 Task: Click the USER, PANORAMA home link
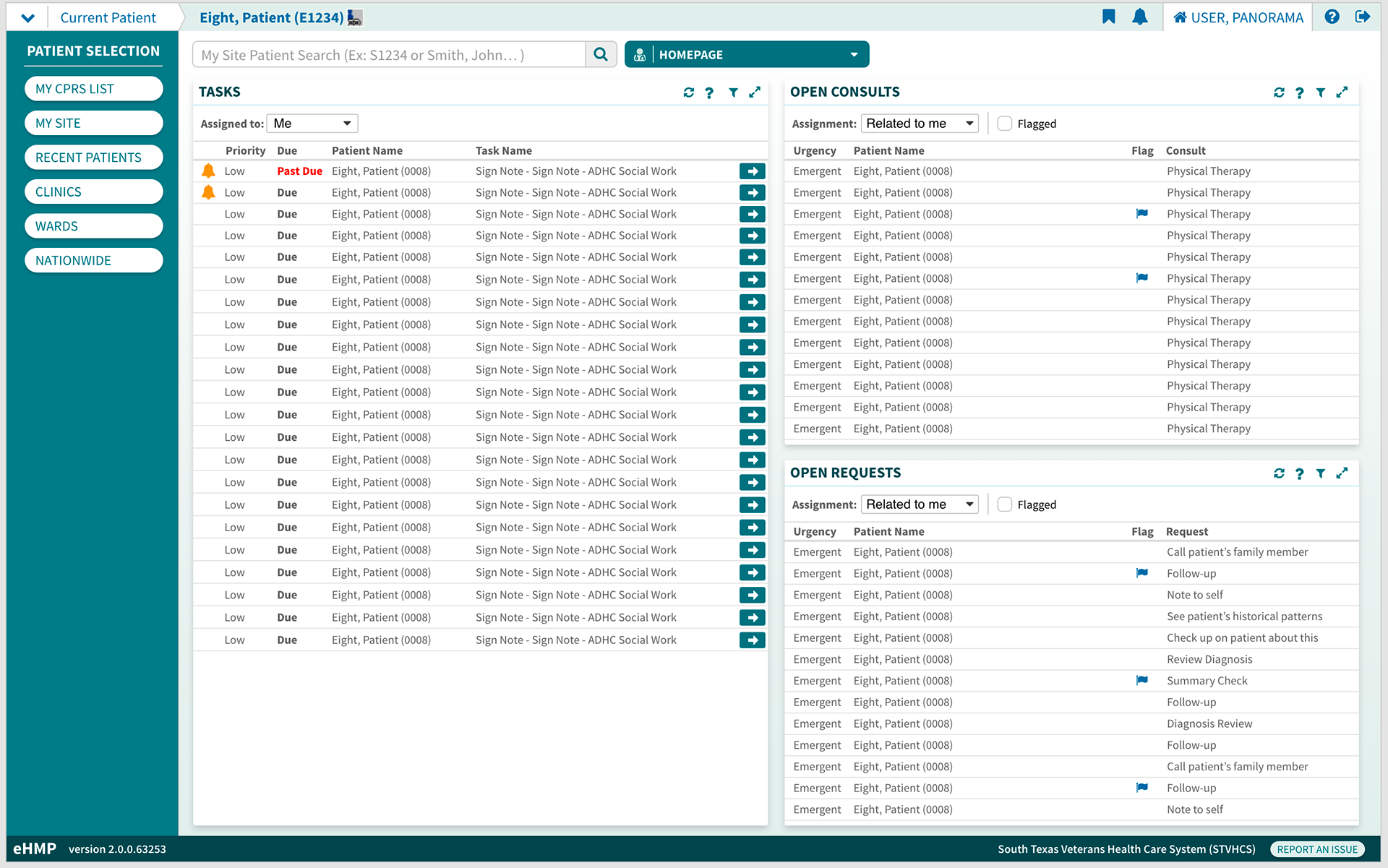click(1238, 17)
